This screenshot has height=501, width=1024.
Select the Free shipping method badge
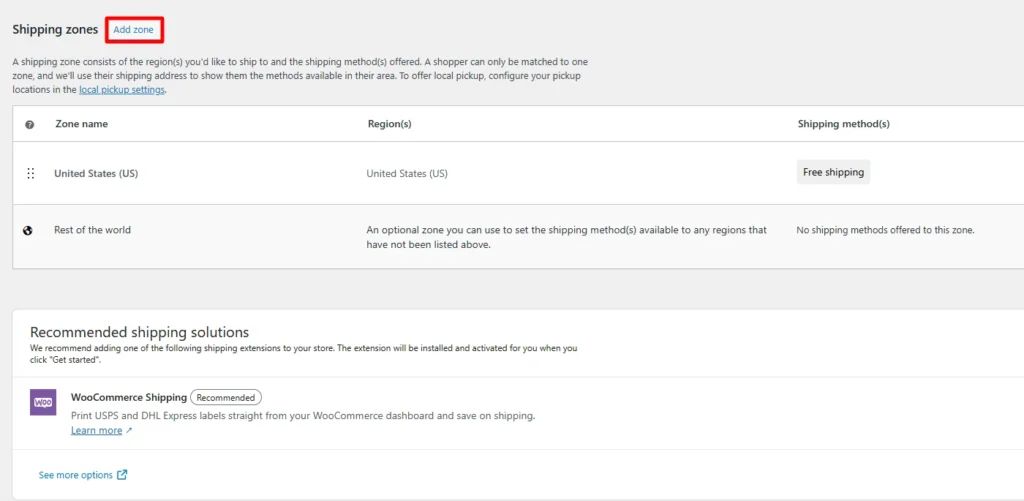[833, 172]
